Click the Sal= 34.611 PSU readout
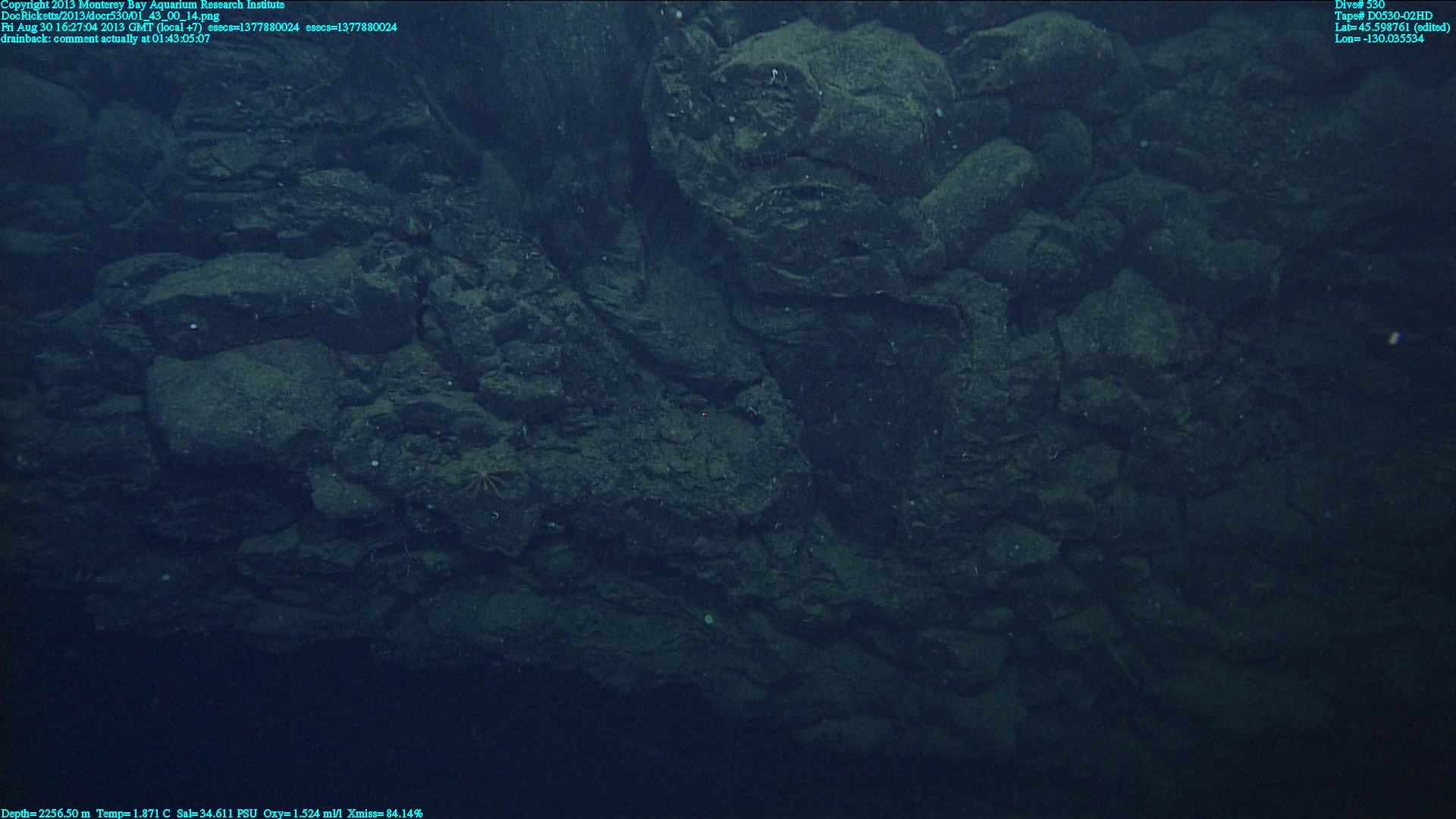 coord(217,813)
